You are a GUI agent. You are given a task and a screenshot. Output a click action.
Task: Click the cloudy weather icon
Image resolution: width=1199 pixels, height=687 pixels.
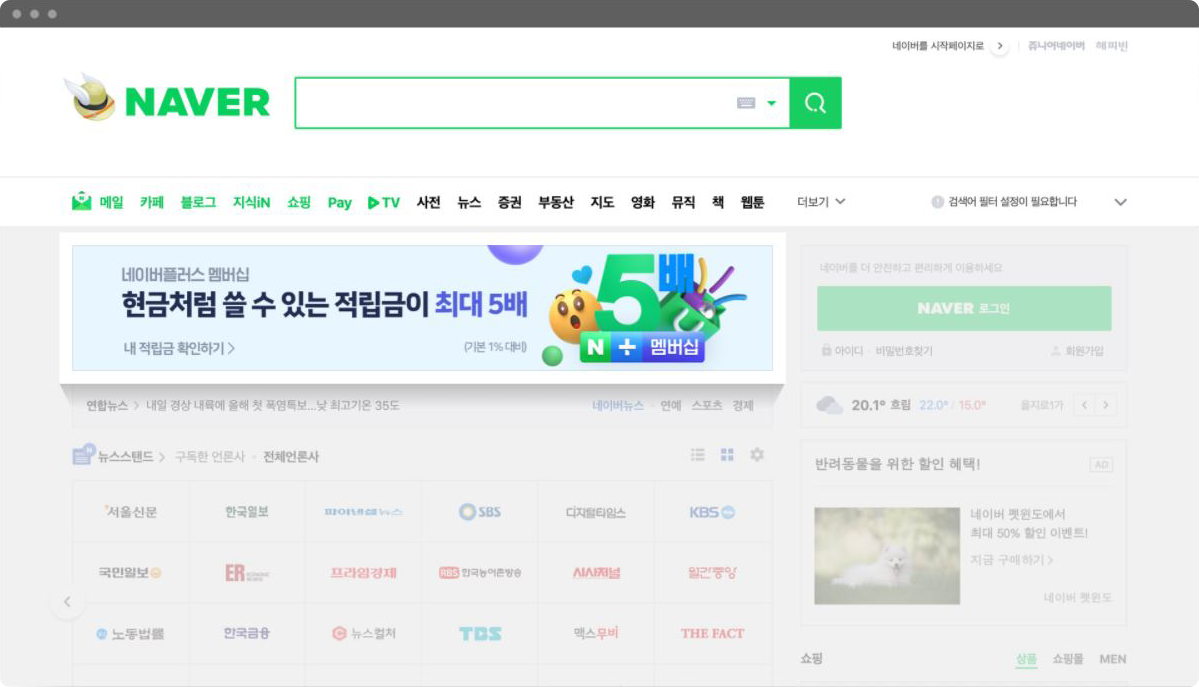pos(829,405)
